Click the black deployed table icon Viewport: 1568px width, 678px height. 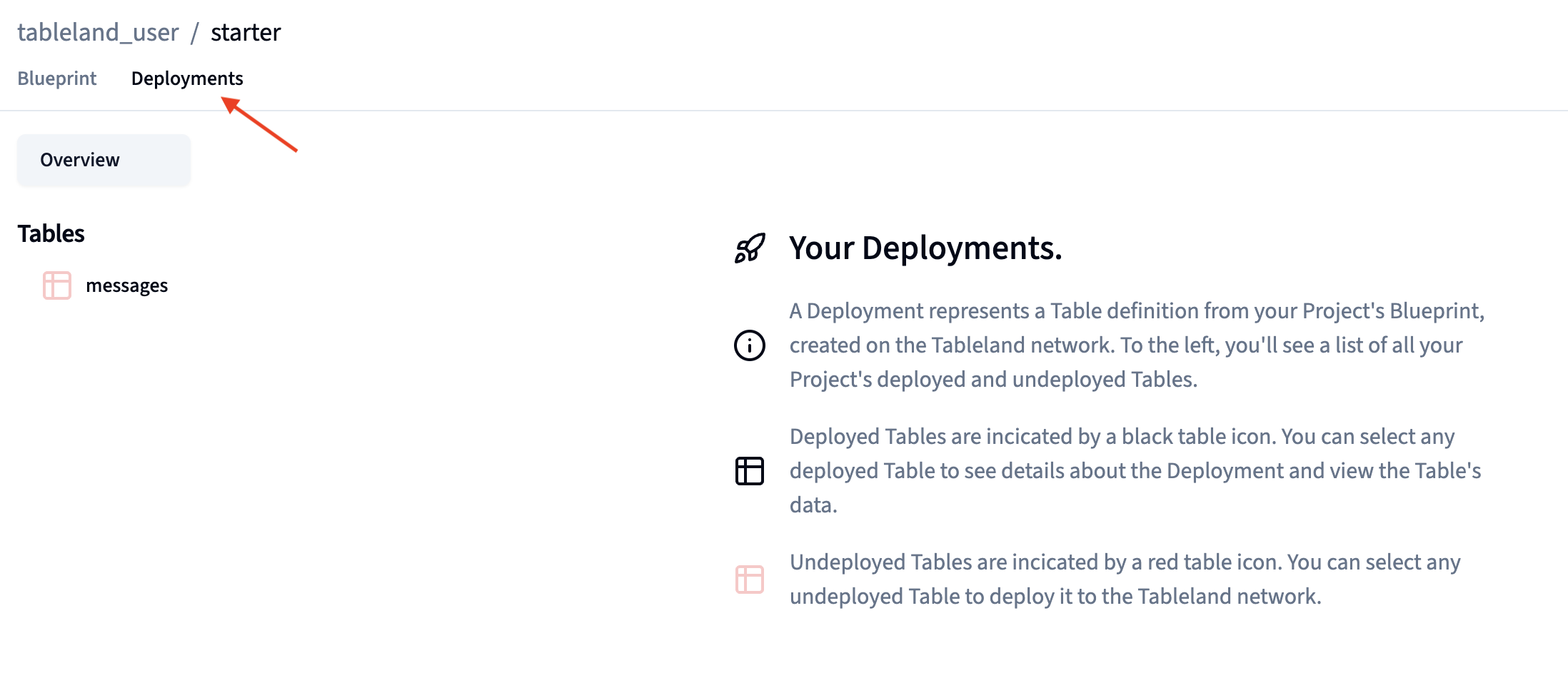(x=750, y=471)
